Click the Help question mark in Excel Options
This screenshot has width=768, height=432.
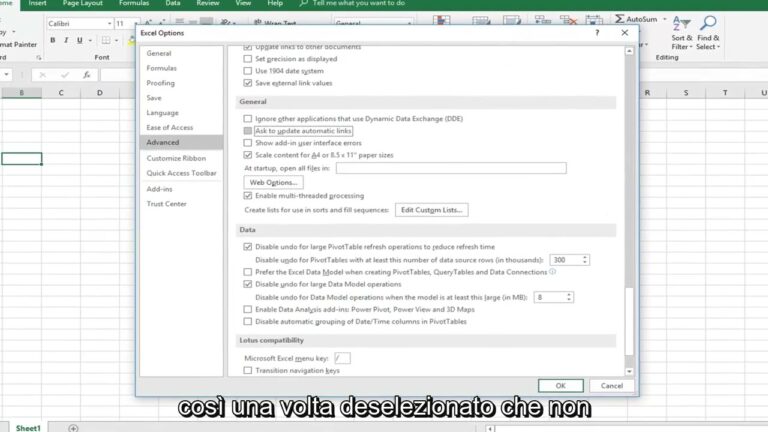(x=597, y=33)
